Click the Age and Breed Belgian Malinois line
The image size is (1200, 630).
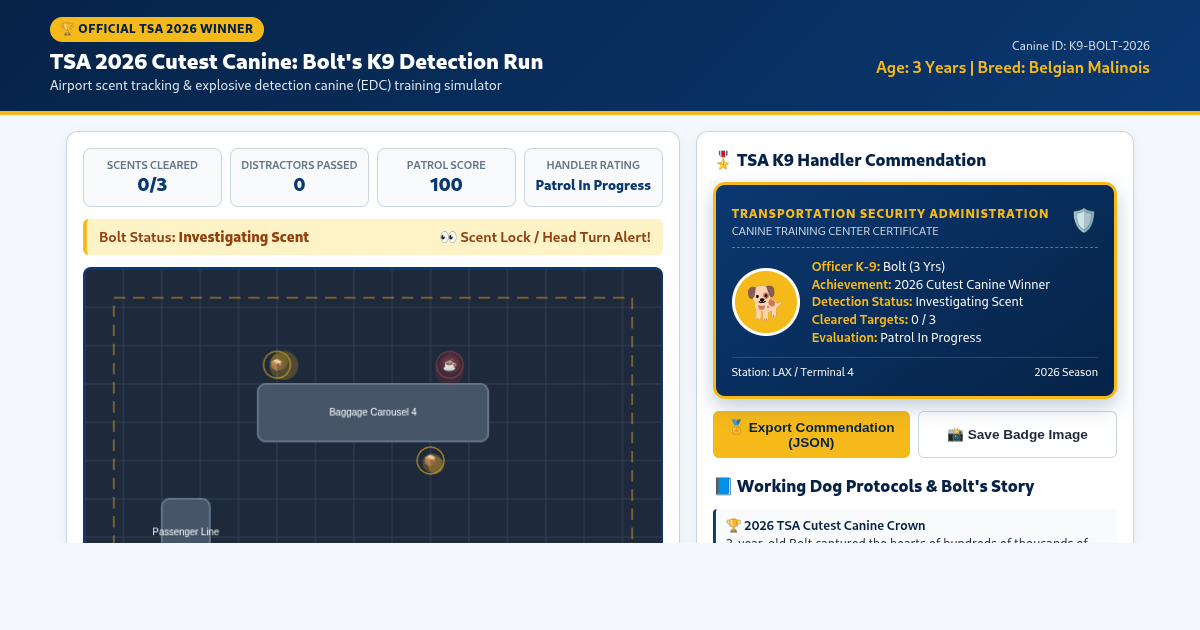1013,68
